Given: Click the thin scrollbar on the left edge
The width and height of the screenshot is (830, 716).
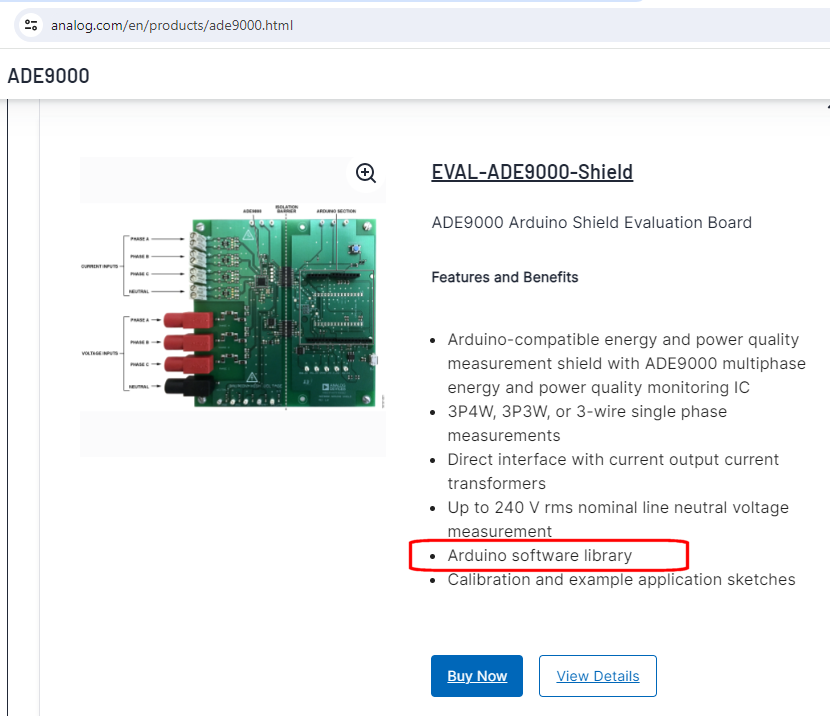Looking at the screenshot, I should [x=9, y=400].
